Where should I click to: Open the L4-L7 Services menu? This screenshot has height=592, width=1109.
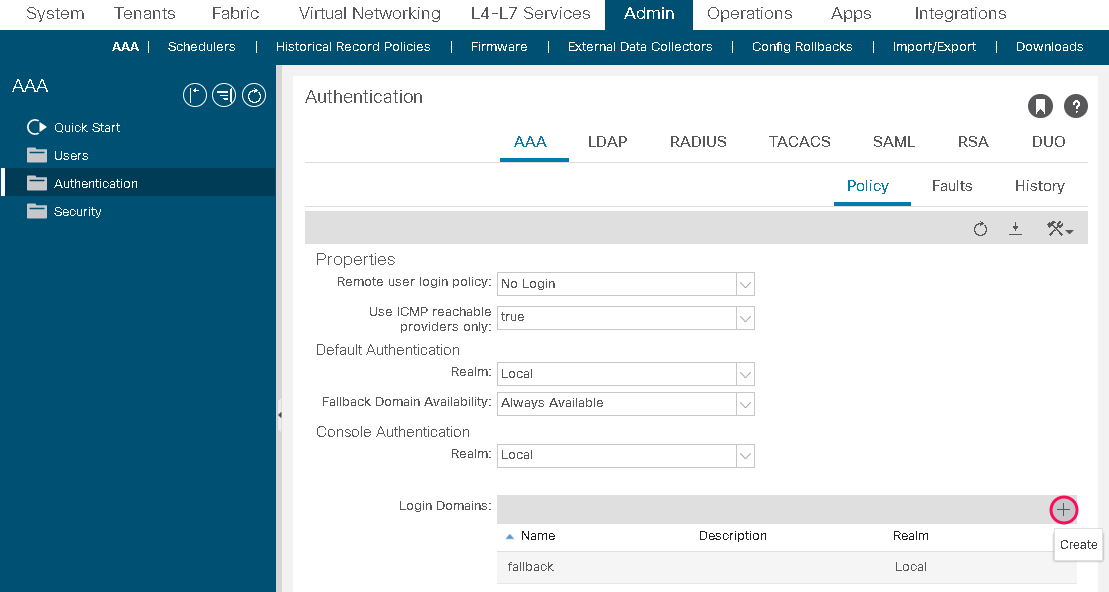coord(530,13)
